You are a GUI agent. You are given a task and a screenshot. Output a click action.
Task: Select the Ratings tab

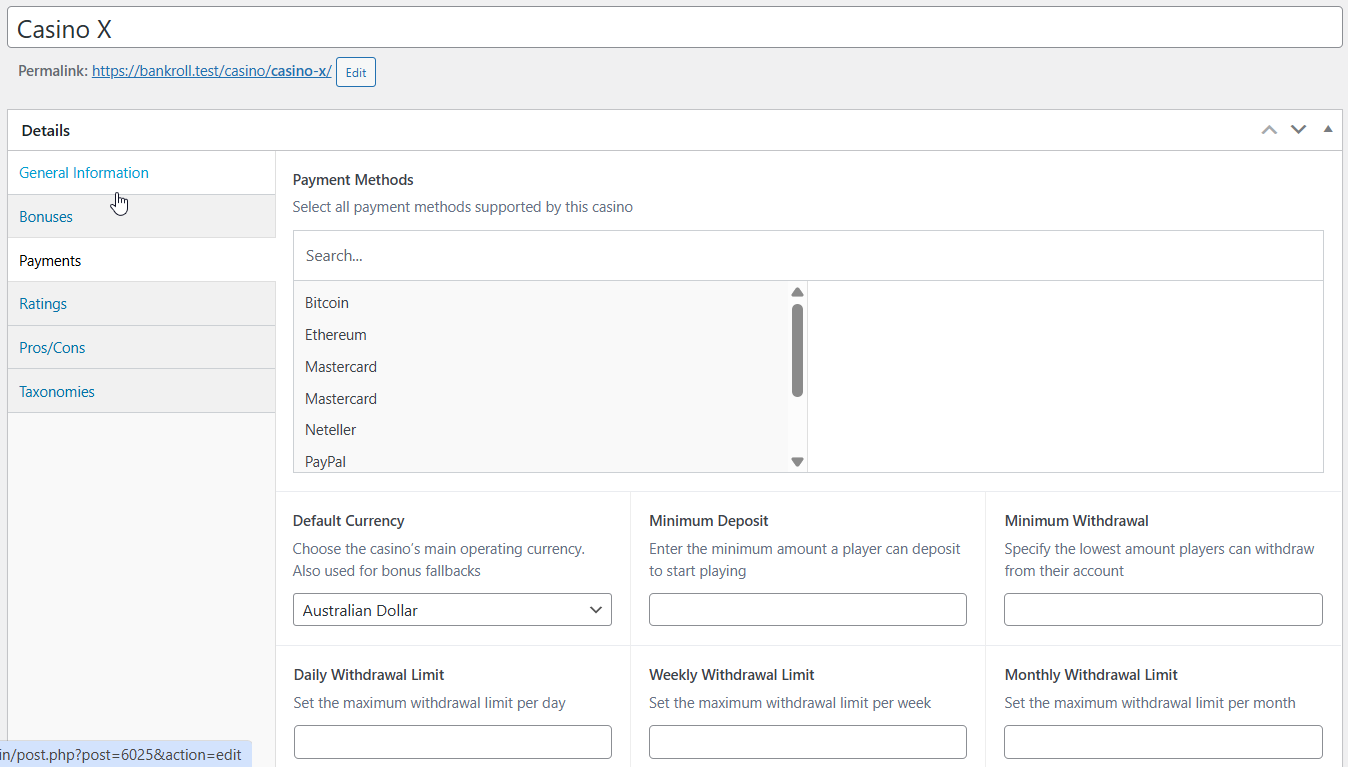(x=43, y=304)
